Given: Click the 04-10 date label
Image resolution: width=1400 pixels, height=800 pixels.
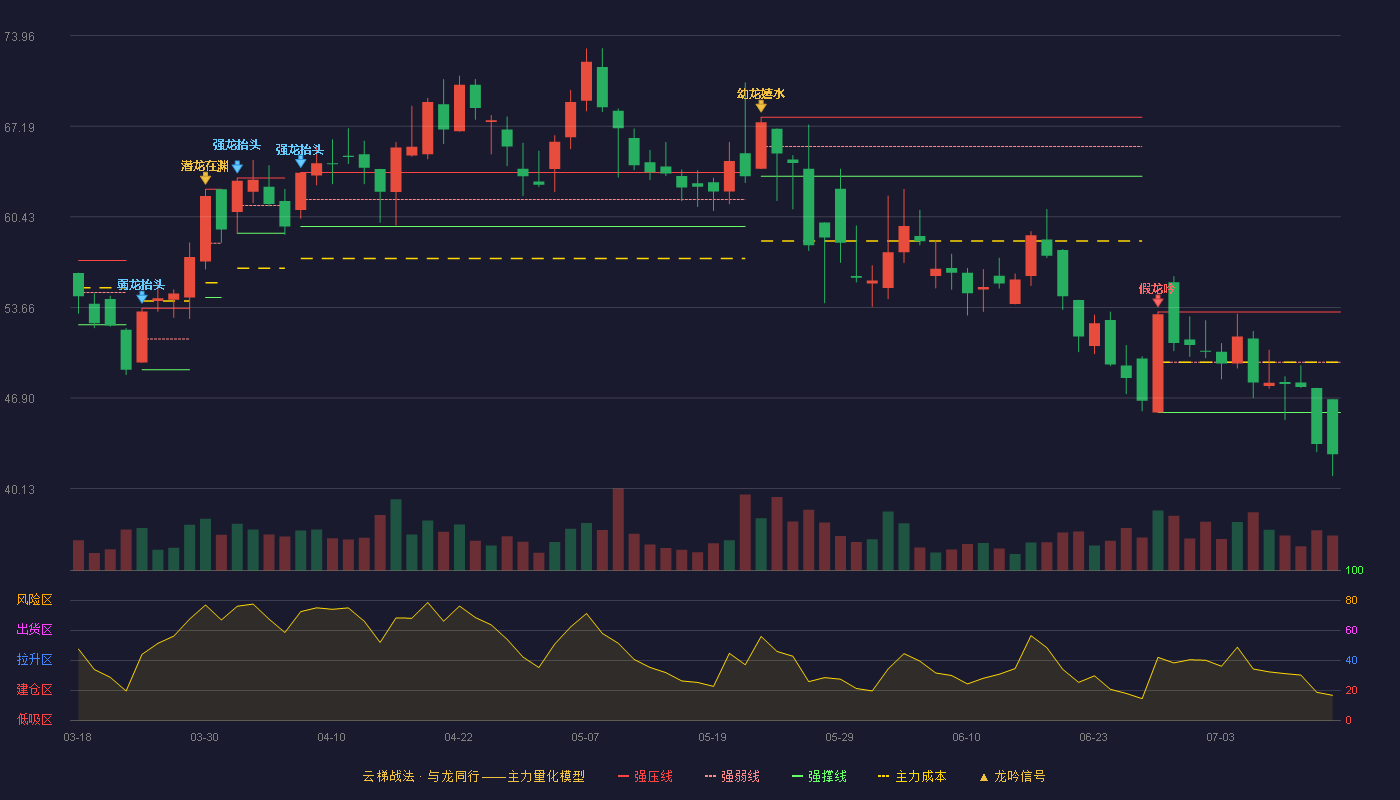Looking at the screenshot, I should coord(331,737).
